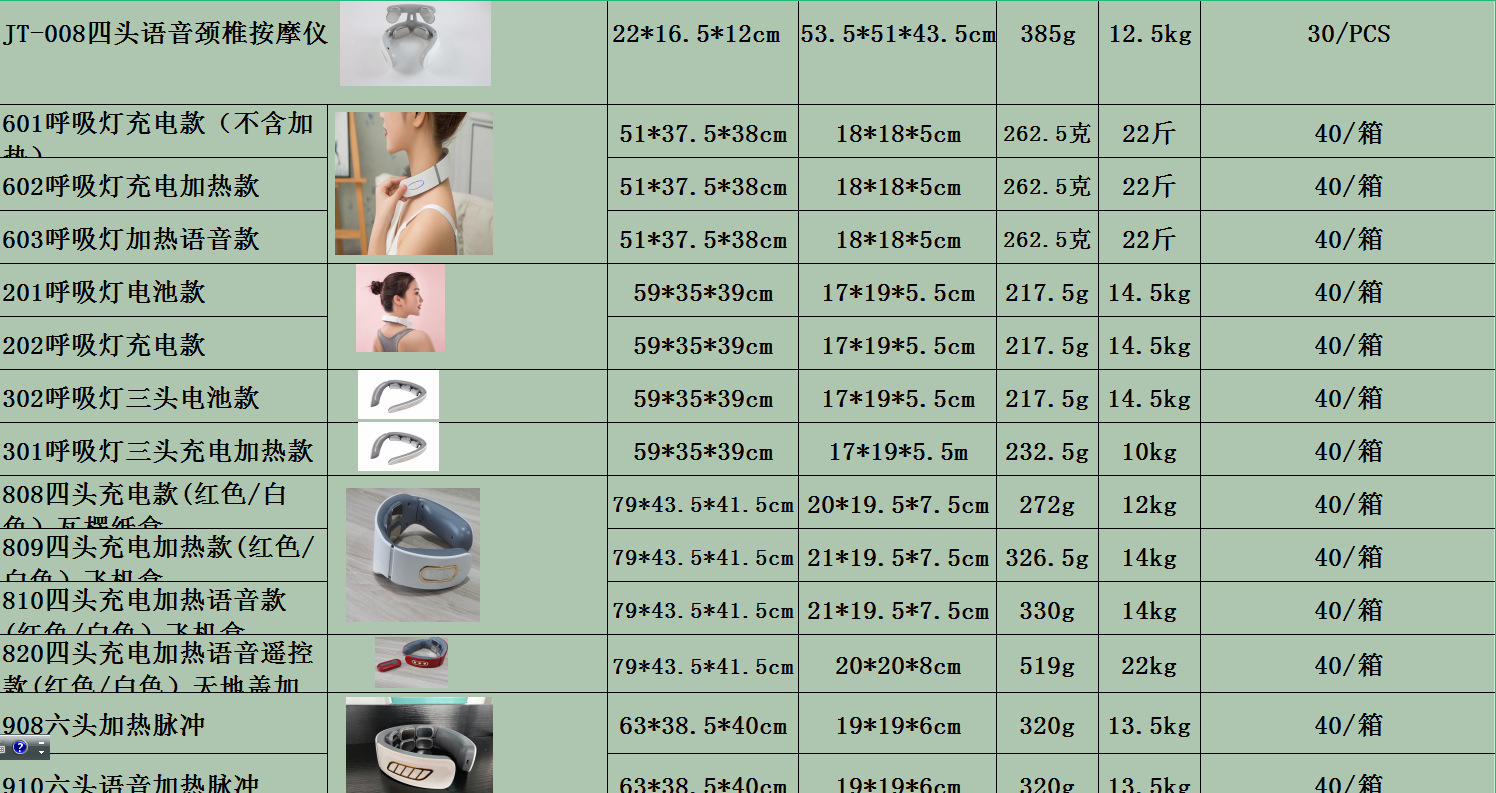
Task: Select the '12kg' cell
Action: pos(1150,502)
